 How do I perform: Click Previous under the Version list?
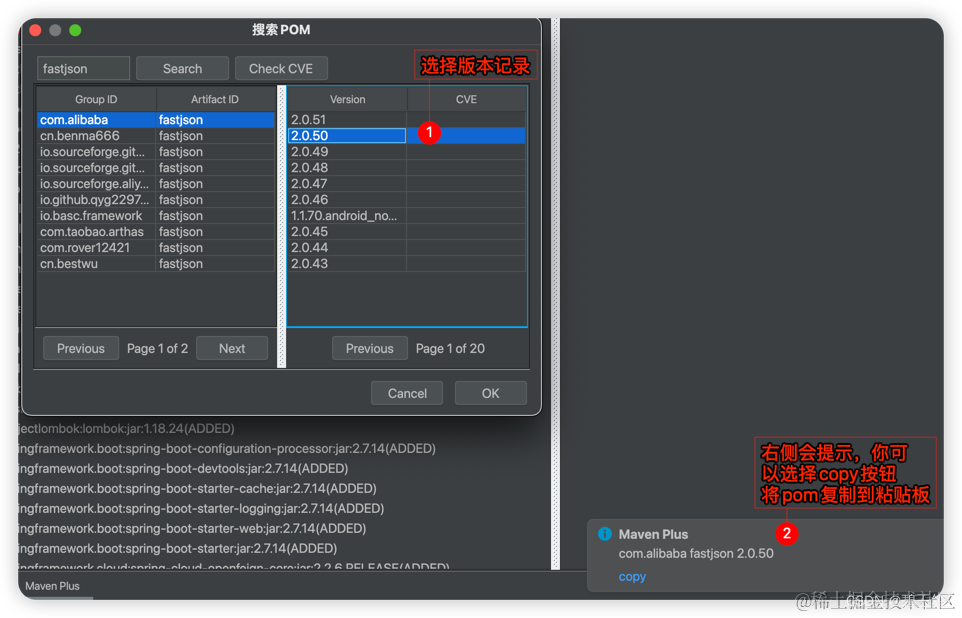(x=370, y=349)
